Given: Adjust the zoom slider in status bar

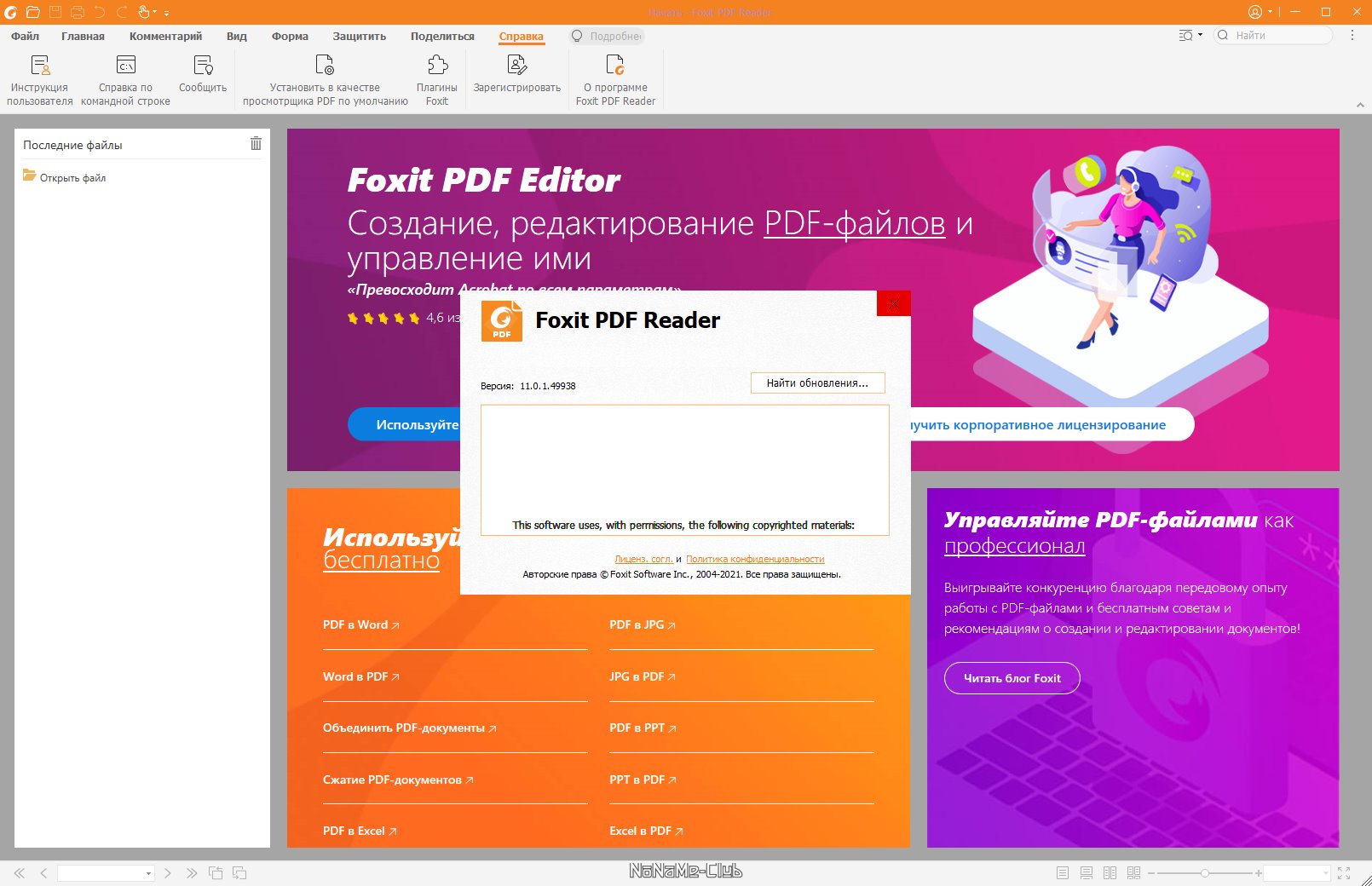Looking at the screenshot, I should [x=1204, y=873].
